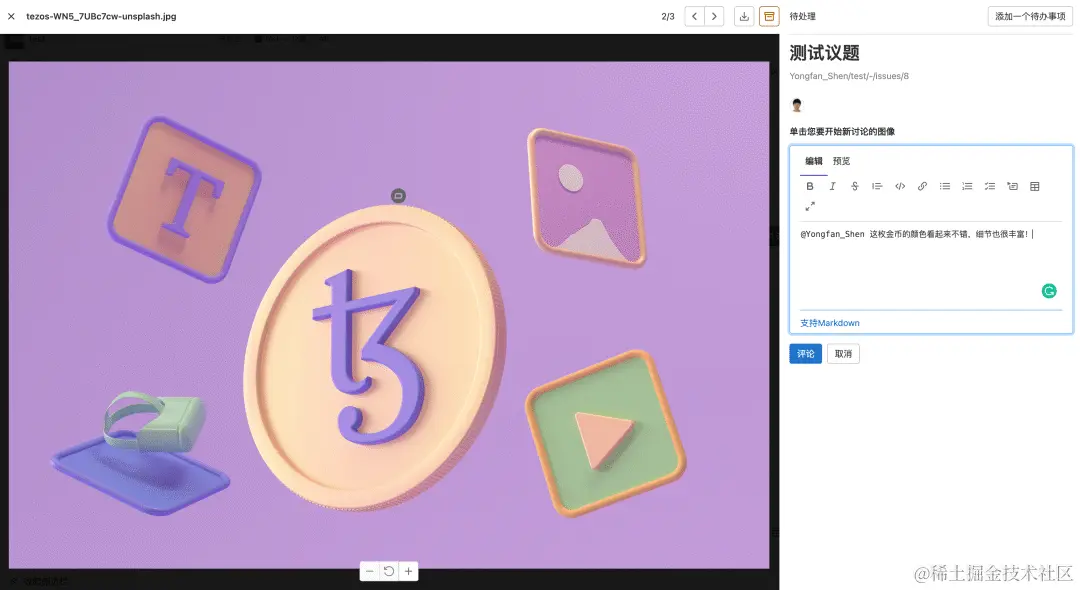Insert a collapsible section
Image resolution: width=1080 pixels, height=590 pixels.
click(1012, 187)
